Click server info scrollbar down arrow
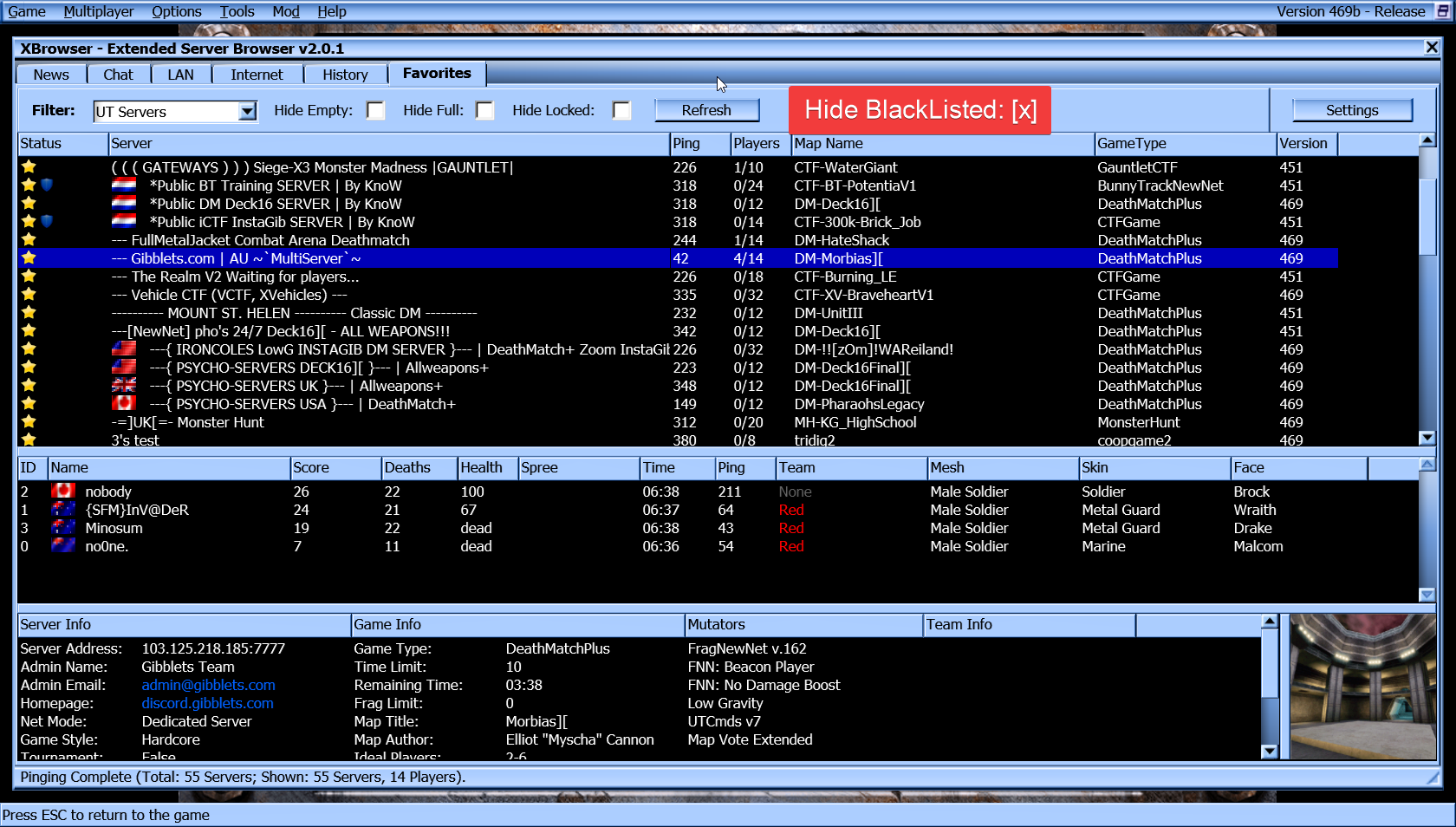This screenshot has height=827, width=1456. 1270,752
